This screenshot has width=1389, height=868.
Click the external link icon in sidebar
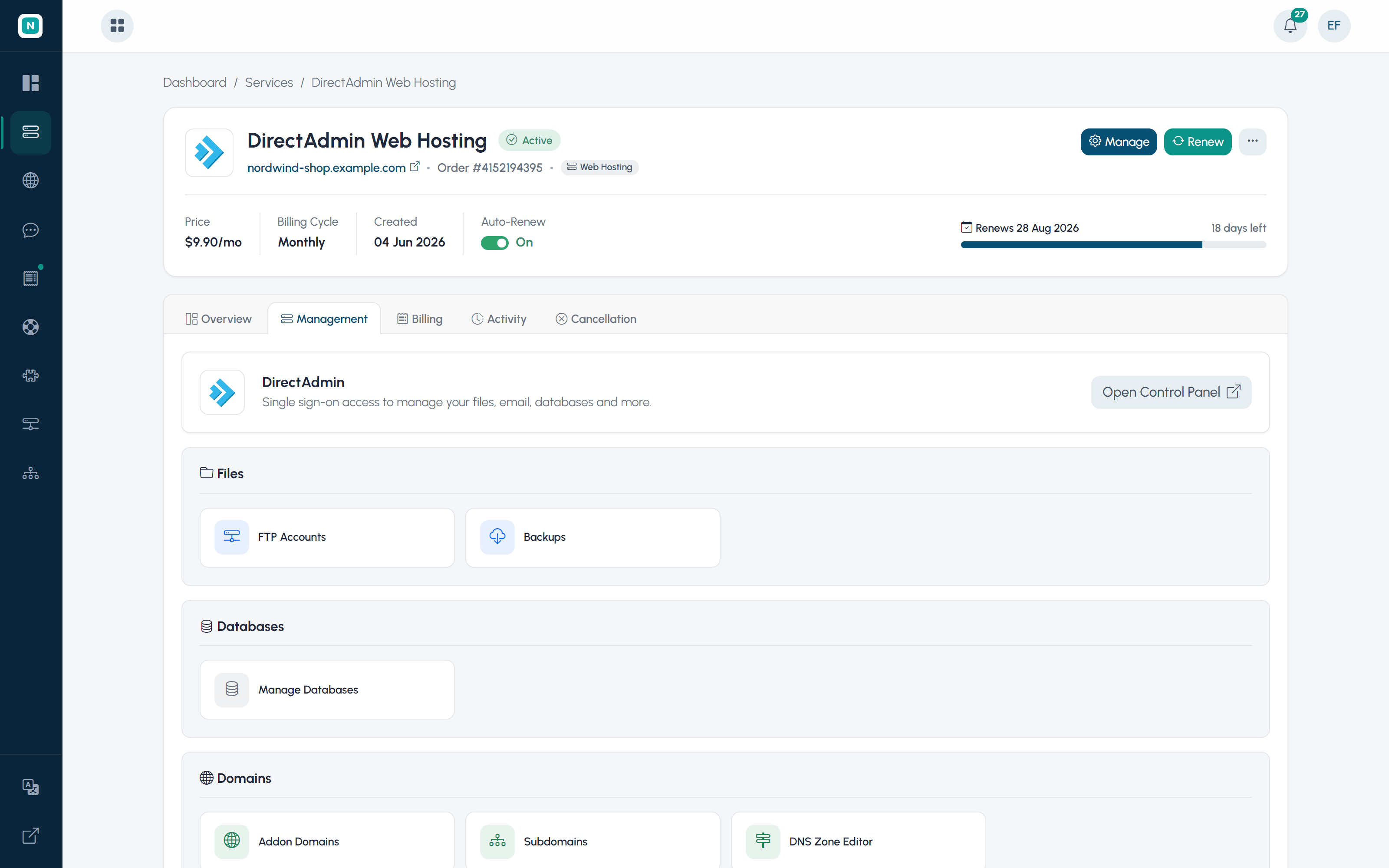tap(30, 836)
